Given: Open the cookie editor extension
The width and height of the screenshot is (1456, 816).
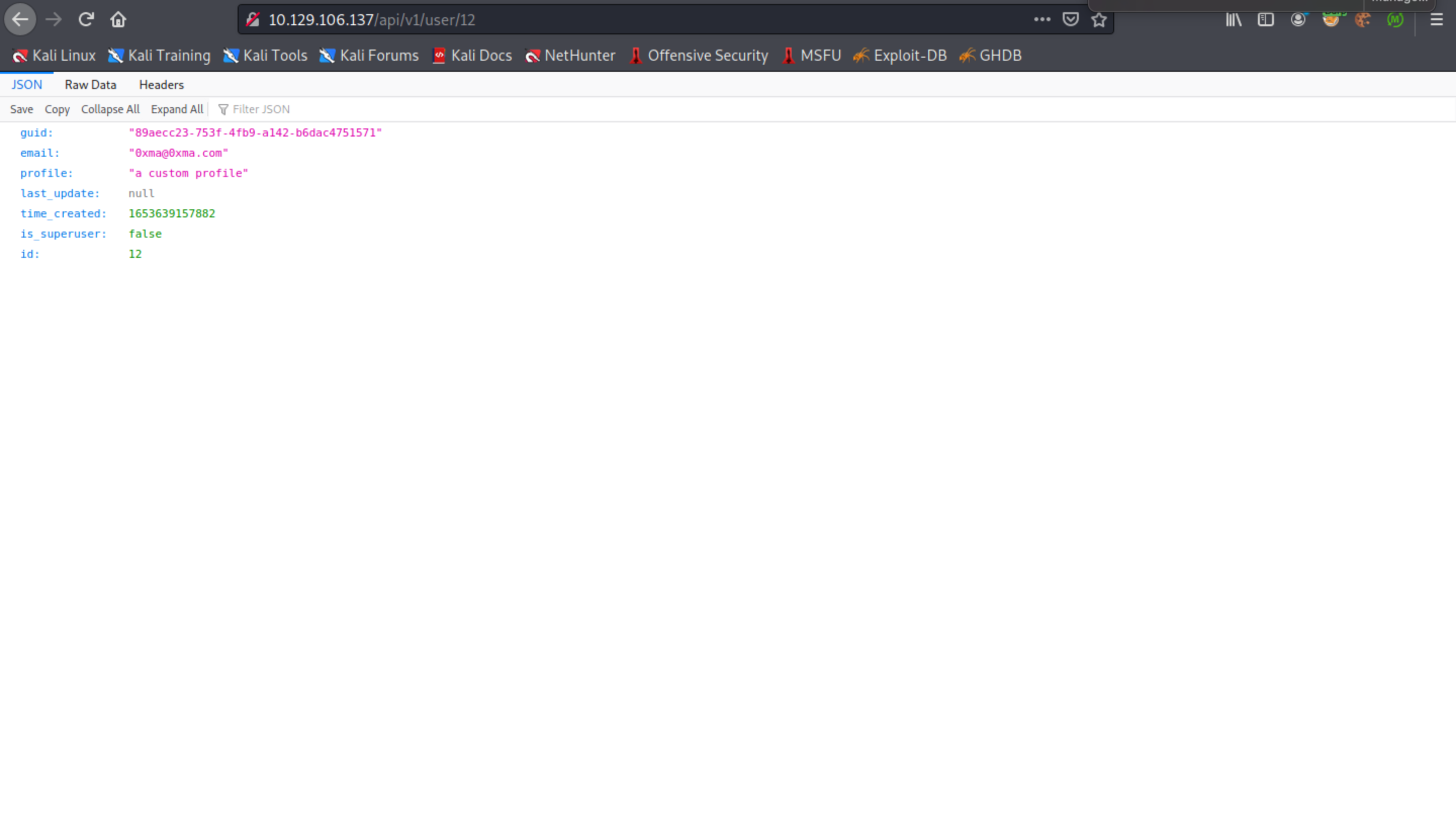Looking at the screenshot, I should tap(1363, 20).
